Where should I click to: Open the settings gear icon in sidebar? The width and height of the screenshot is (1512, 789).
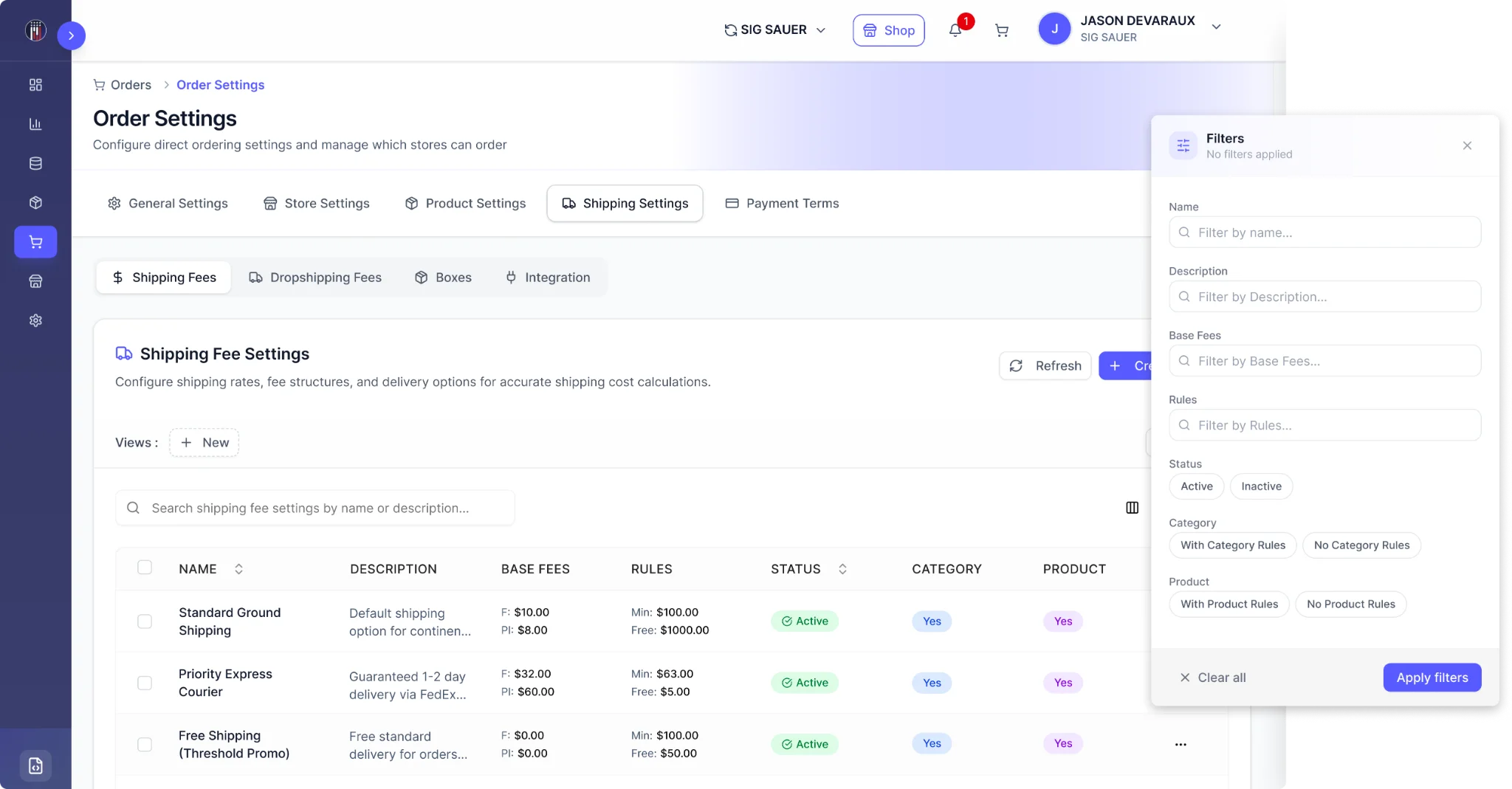point(35,320)
